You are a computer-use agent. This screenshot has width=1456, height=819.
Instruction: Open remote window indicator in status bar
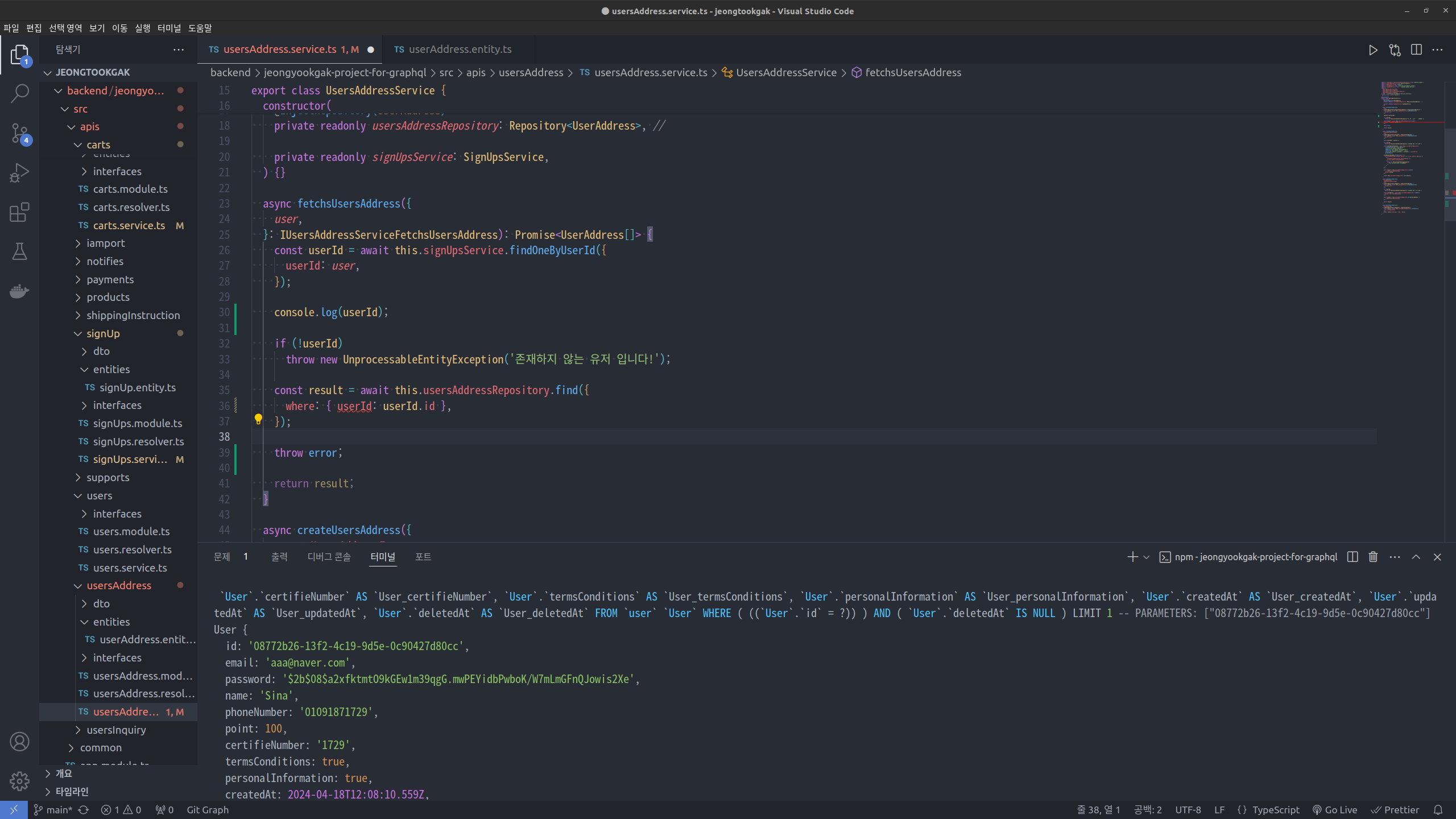tap(14, 810)
